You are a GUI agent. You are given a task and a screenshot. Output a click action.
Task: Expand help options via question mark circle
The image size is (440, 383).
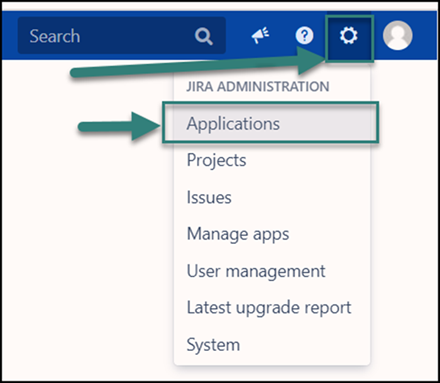pos(304,35)
